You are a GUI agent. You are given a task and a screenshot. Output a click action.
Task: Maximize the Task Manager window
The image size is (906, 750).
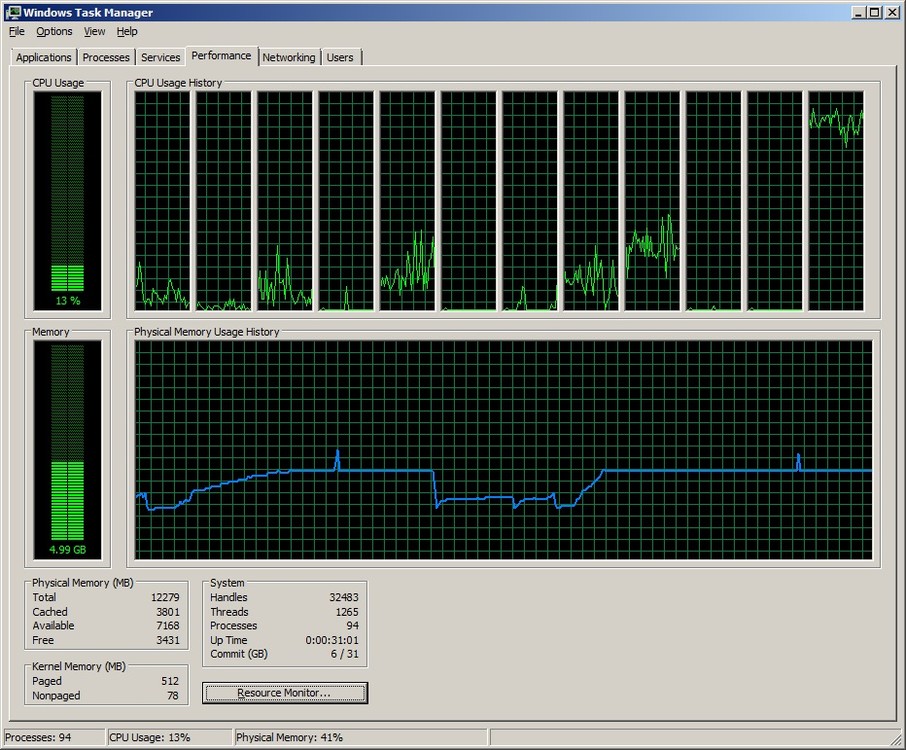[x=875, y=12]
